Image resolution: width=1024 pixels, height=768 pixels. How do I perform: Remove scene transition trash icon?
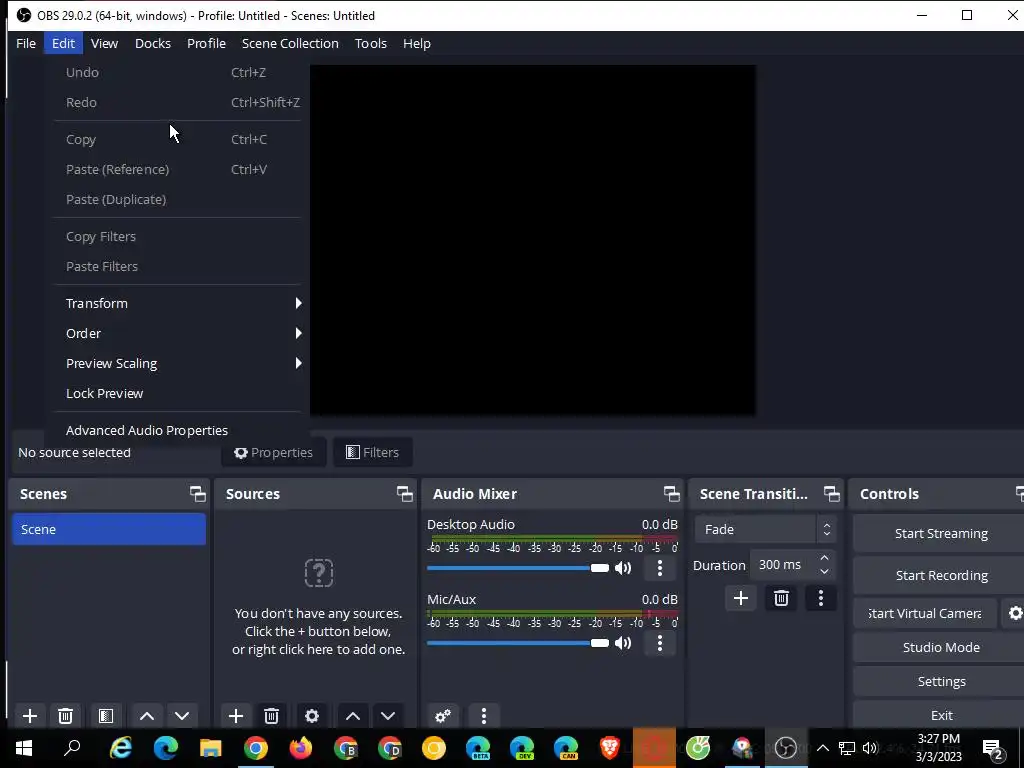tap(781, 598)
